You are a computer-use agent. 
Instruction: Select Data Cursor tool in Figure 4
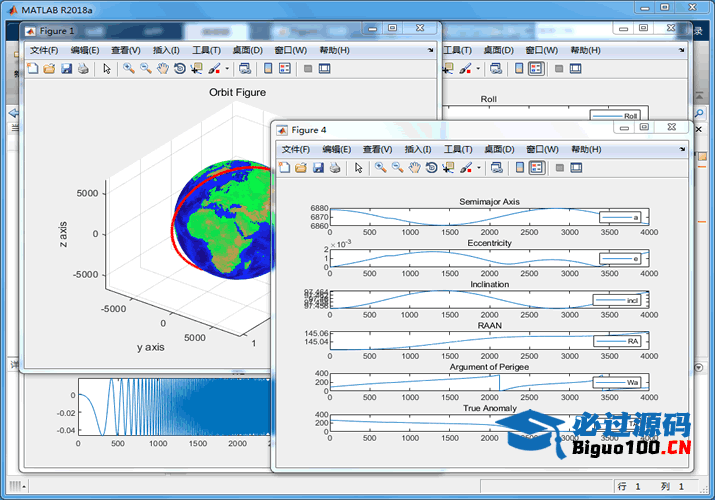point(448,168)
